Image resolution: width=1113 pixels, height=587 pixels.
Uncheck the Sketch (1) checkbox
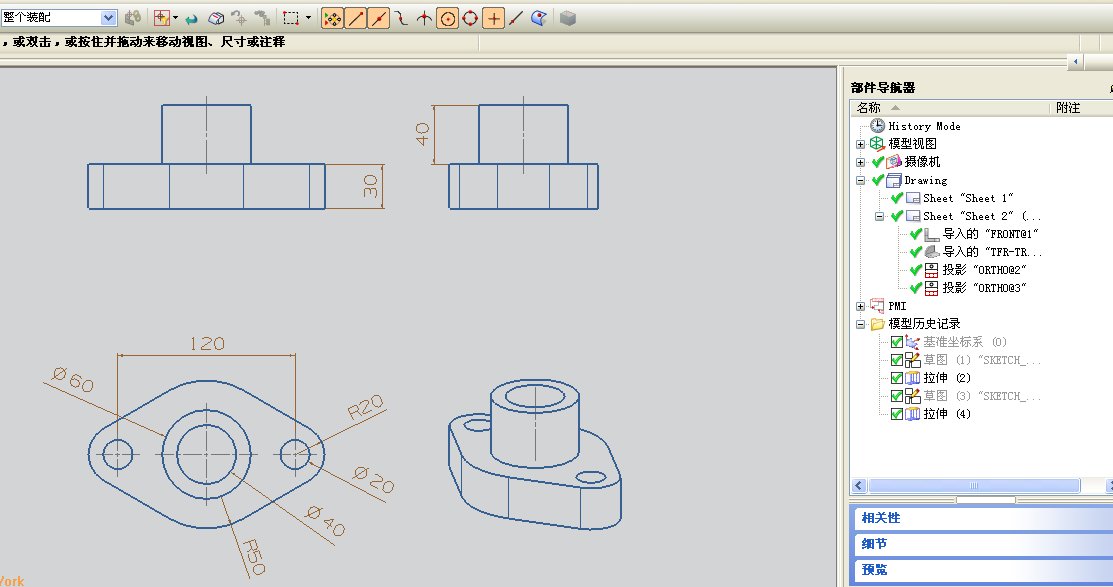(897, 360)
